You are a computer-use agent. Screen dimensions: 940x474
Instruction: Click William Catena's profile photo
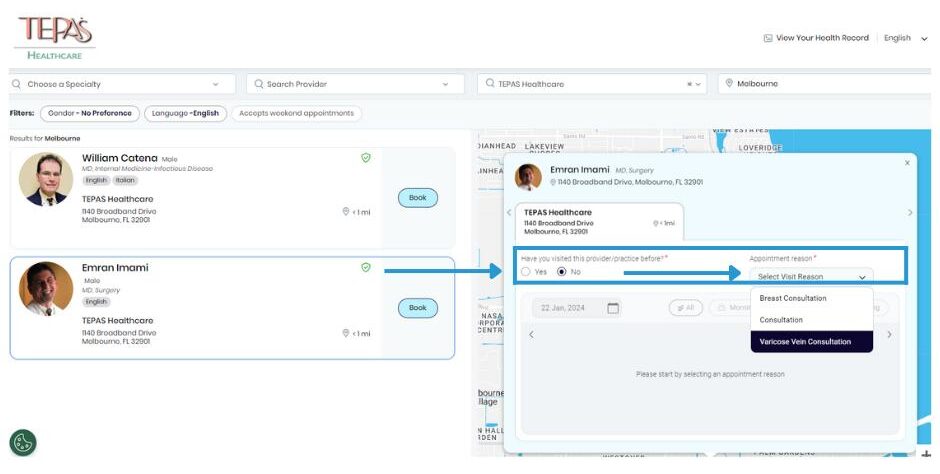[46, 179]
